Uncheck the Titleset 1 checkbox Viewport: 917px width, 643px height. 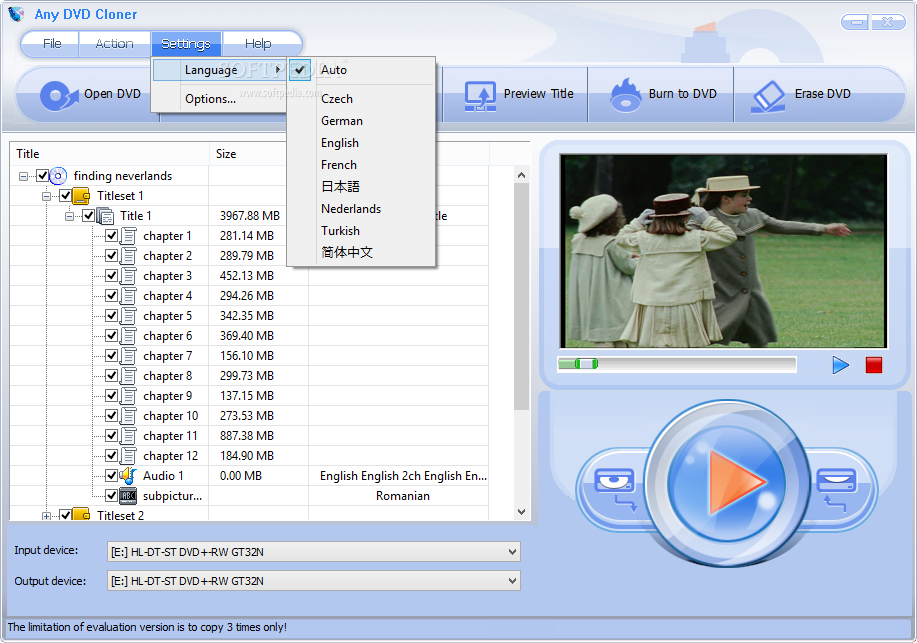tap(66, 195)
